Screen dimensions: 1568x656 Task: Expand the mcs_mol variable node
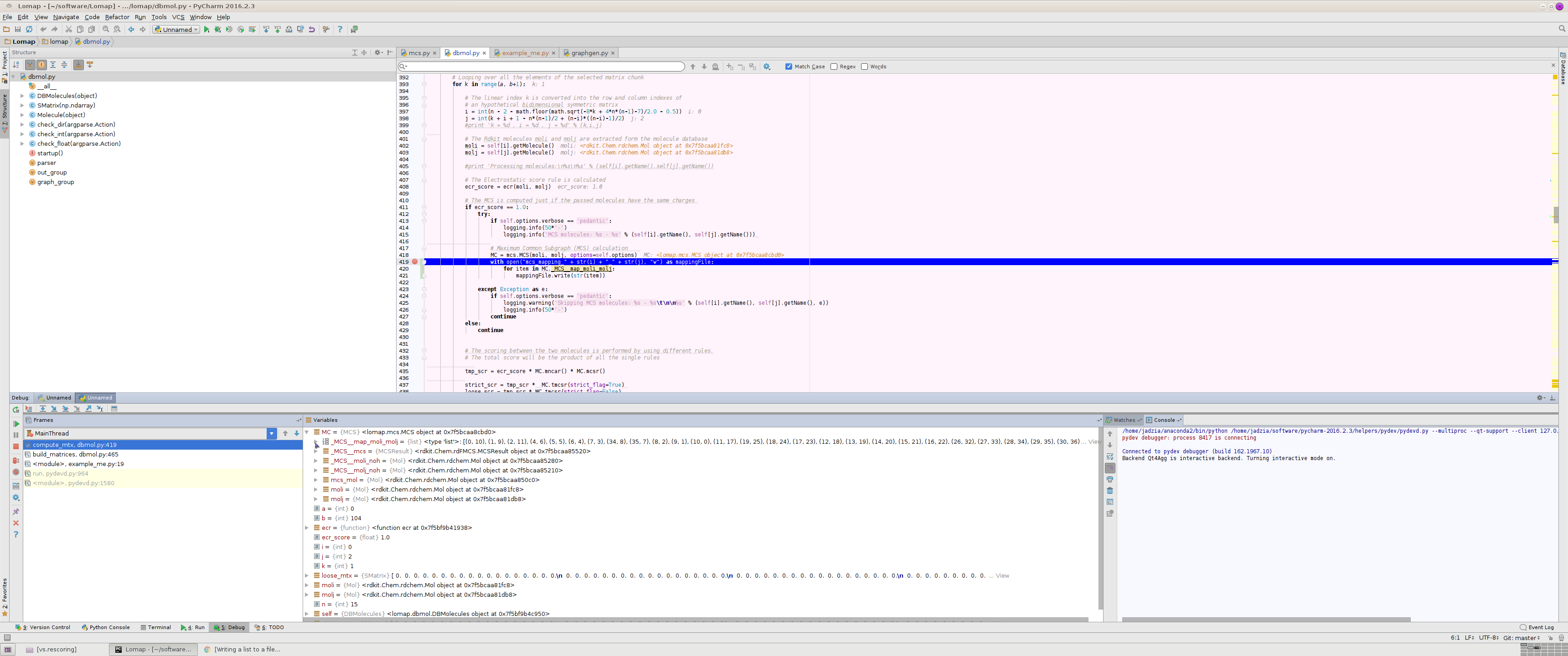316,480
